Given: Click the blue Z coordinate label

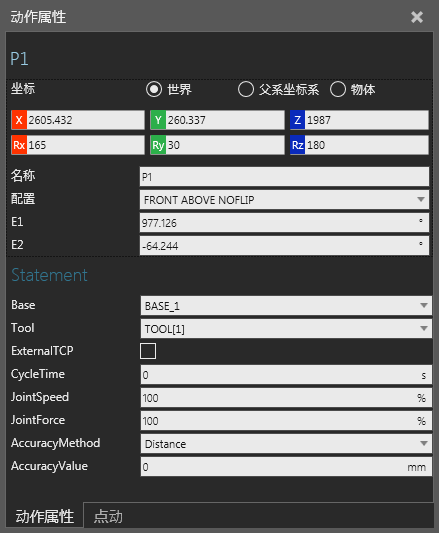Looking at the screenshot, I should pos(298,120).
